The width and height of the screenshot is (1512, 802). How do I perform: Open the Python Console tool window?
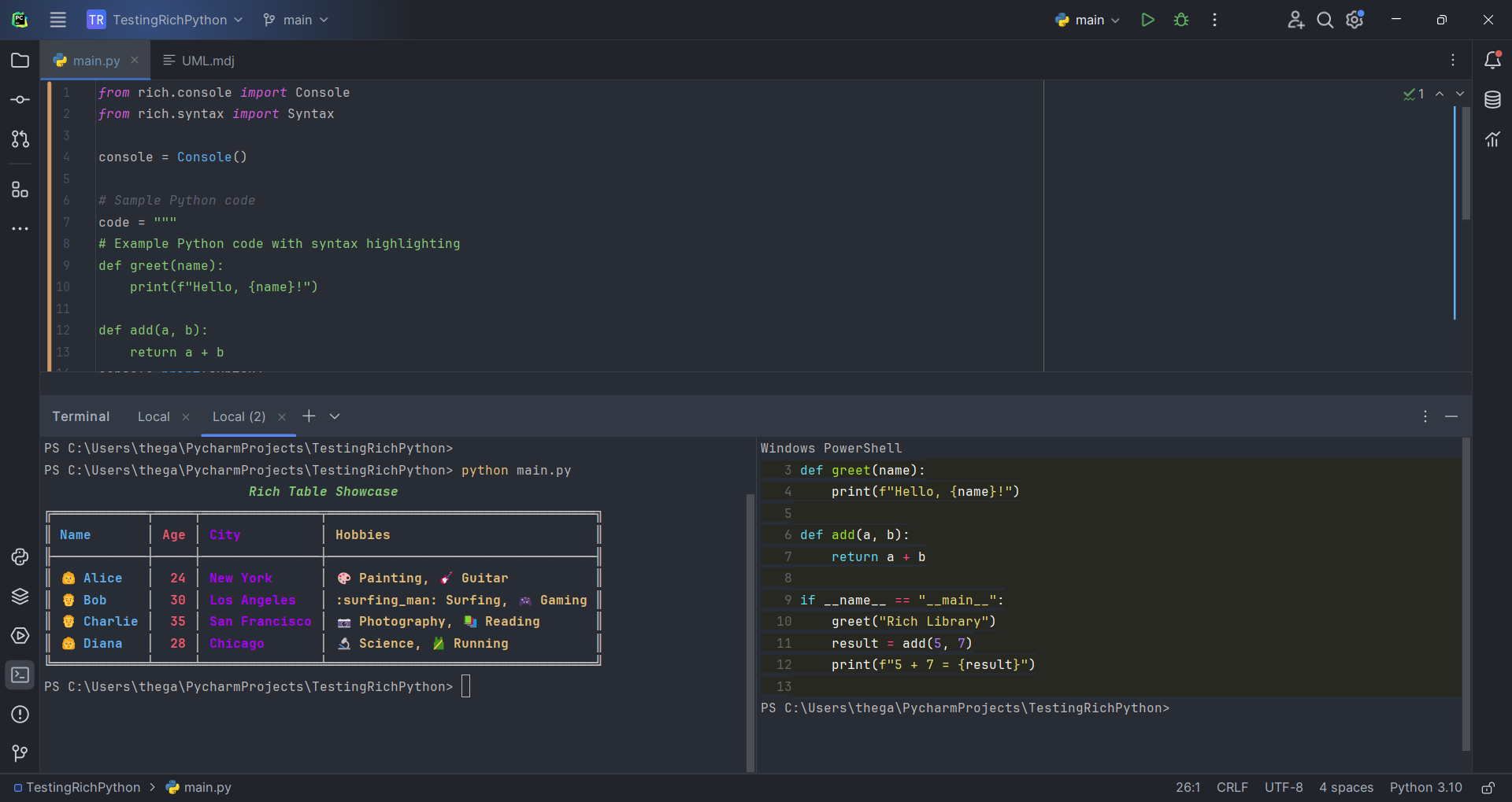(20, 557)
